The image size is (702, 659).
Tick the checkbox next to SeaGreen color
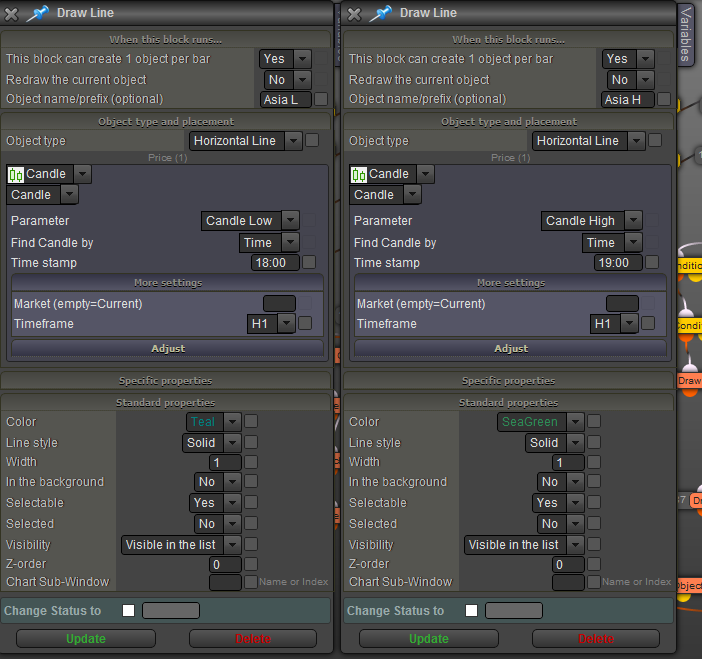tap(594, 421)
